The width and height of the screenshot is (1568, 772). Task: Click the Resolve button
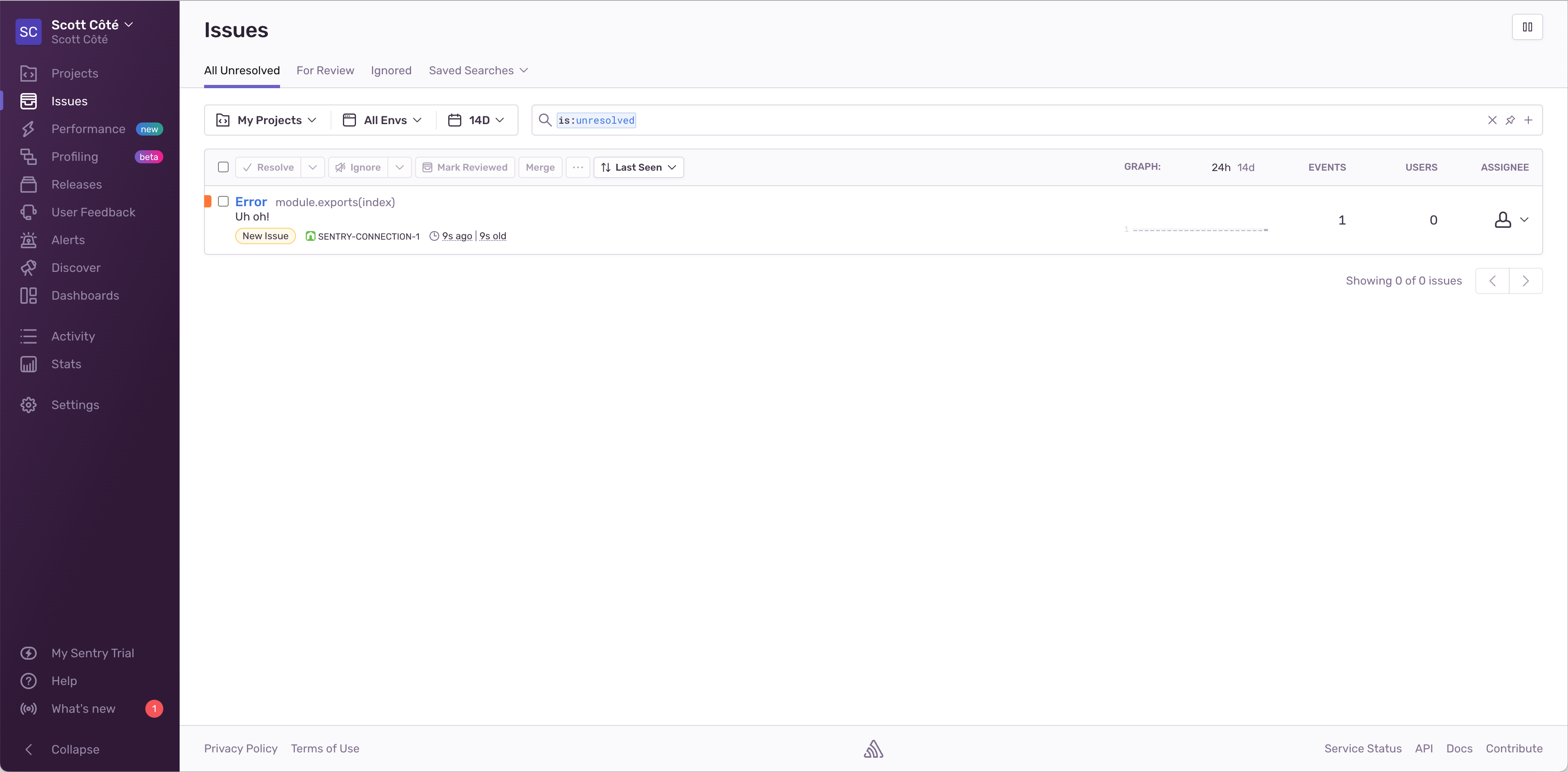click(x=269, y=167)
